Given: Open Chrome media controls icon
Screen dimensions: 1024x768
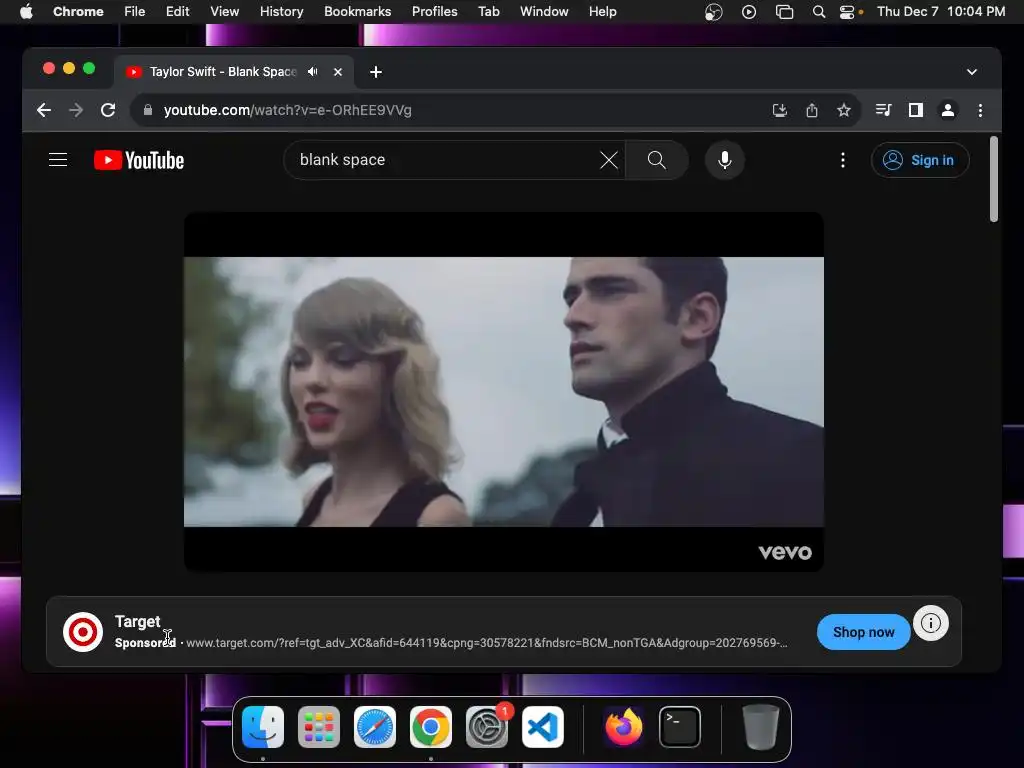Looking at the screenshot, I should coord(884,110).
